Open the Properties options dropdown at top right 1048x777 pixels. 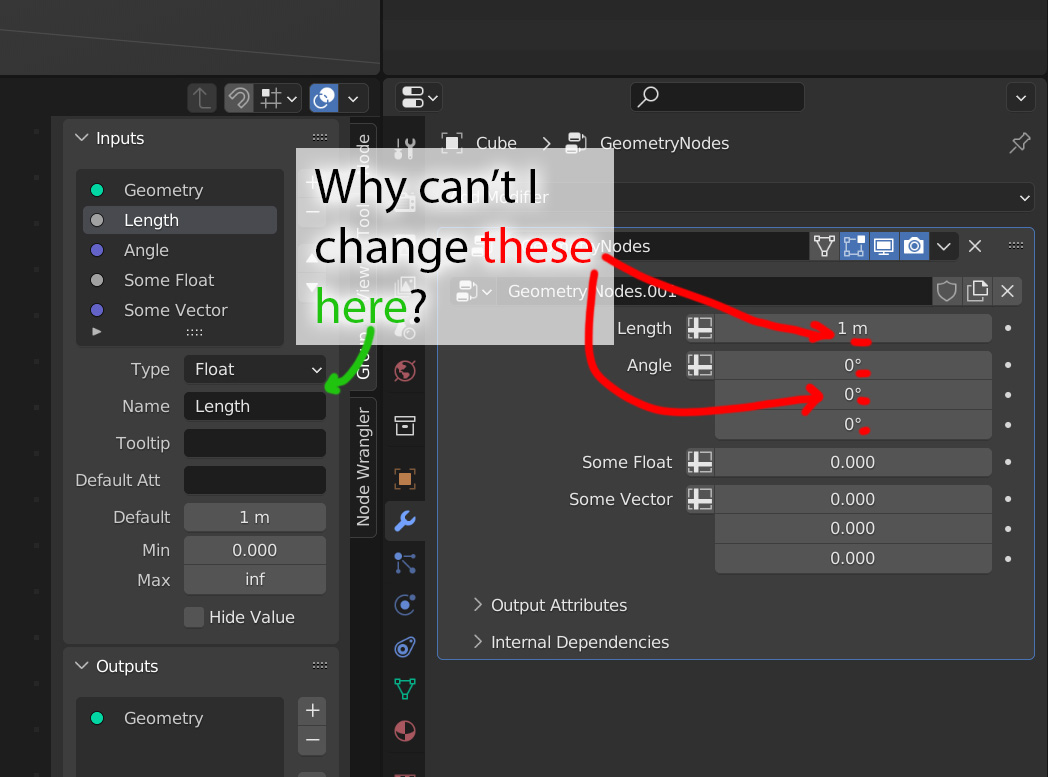click(1021, 98)
